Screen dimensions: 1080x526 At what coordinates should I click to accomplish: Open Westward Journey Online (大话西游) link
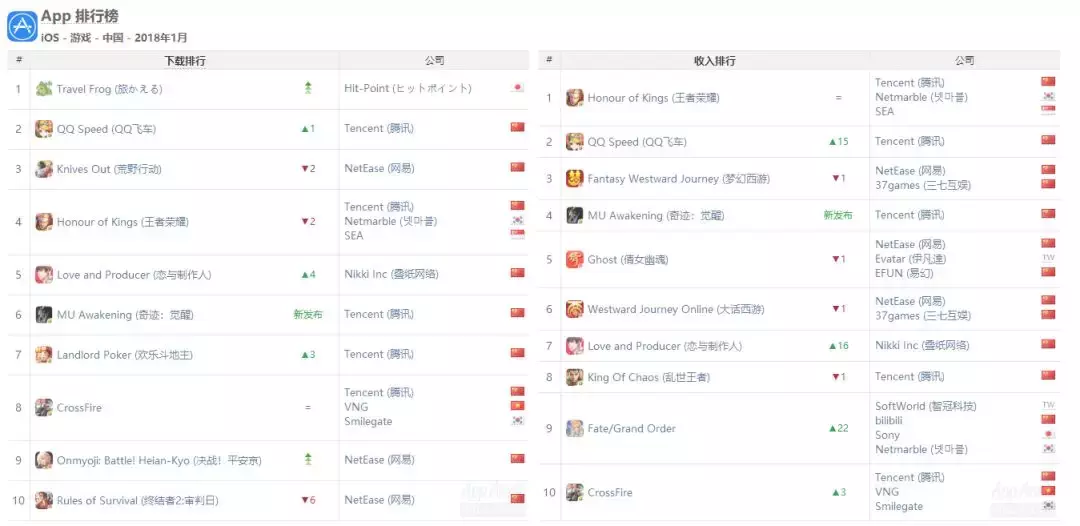click(x=676, y=309)
